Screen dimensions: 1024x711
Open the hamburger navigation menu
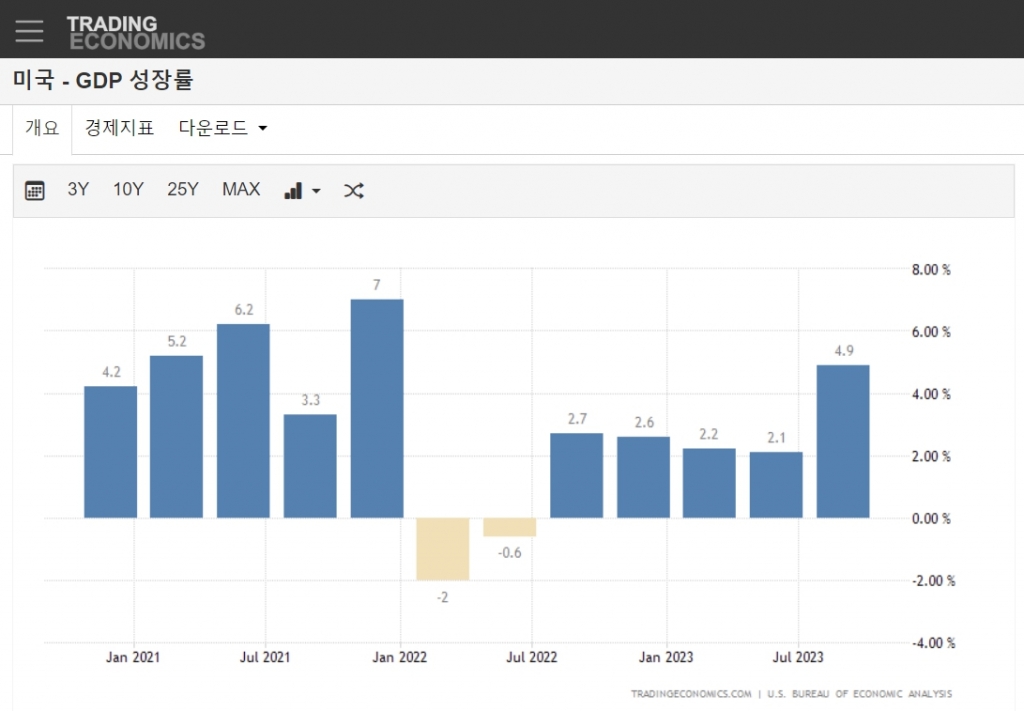30,30
